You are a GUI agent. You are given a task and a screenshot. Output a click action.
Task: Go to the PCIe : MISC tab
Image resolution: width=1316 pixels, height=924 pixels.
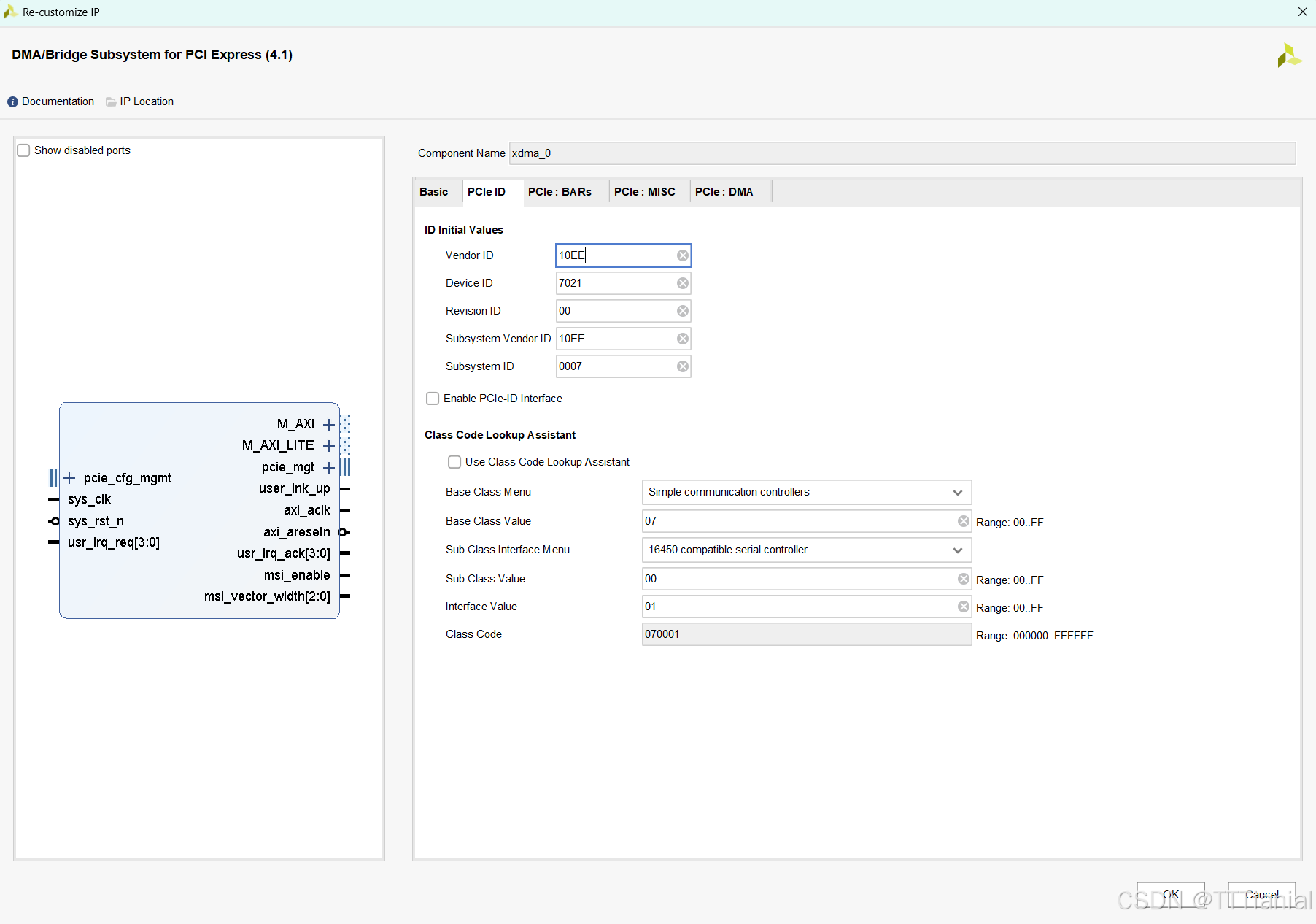(x=645, y=192)
